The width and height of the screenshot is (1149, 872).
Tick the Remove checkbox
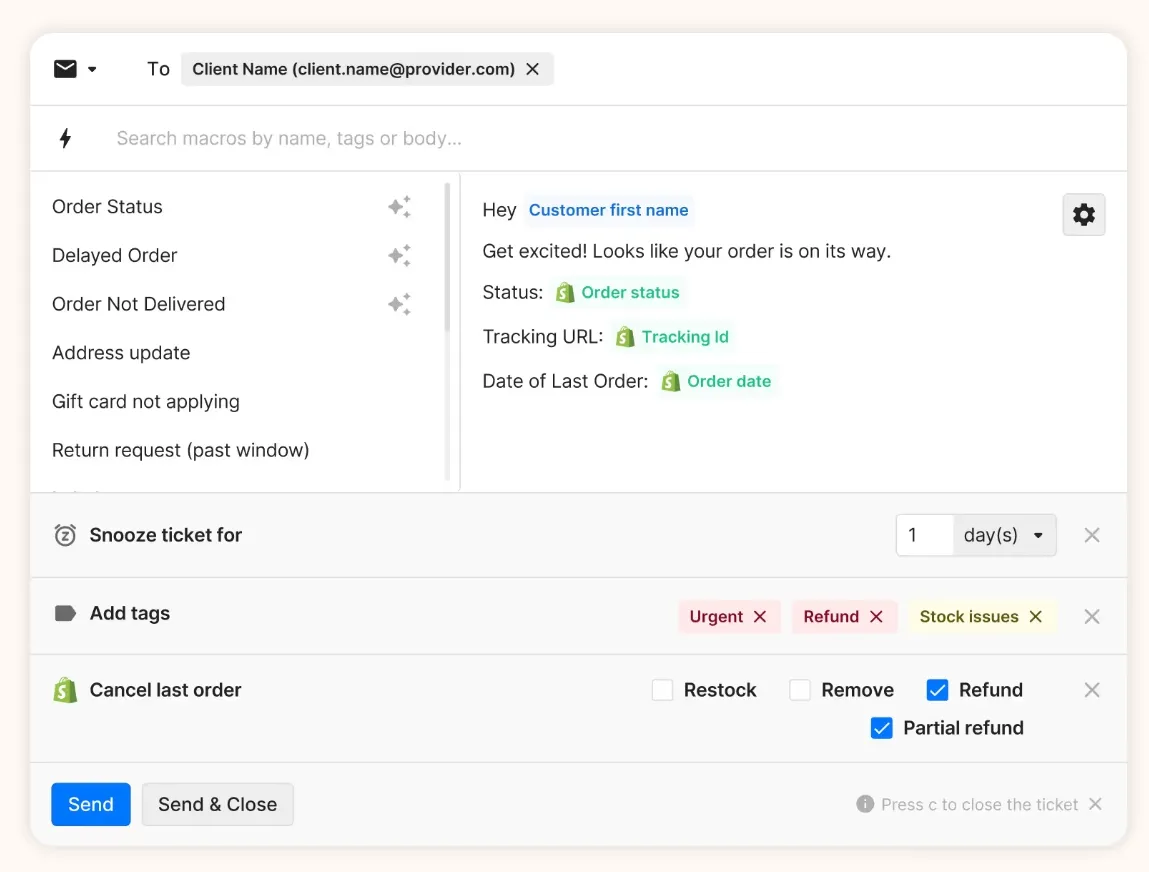800,690
